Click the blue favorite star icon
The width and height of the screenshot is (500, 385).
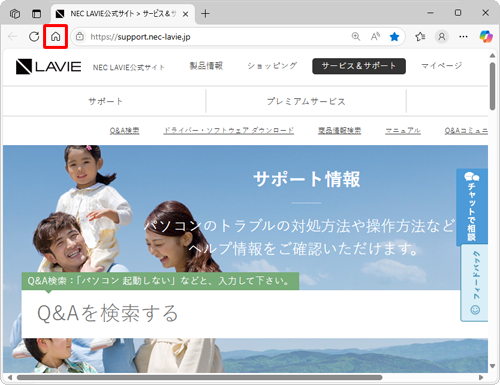[x=394, y=37]
